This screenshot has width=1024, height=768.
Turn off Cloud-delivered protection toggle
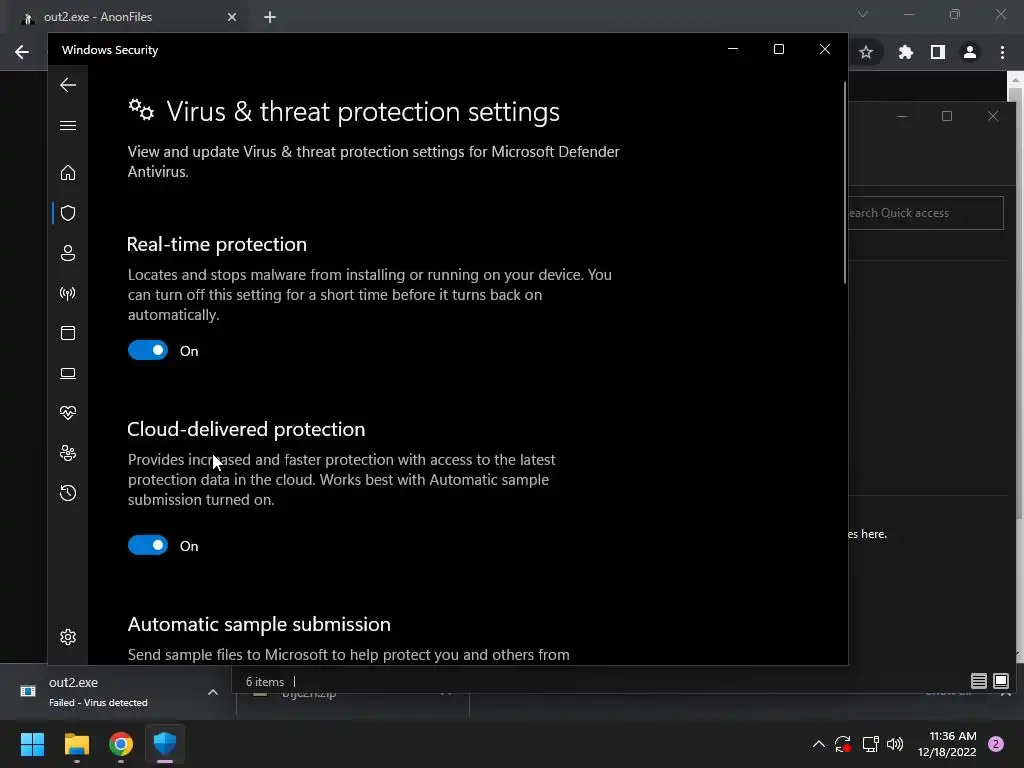click(x=148, y=545)
